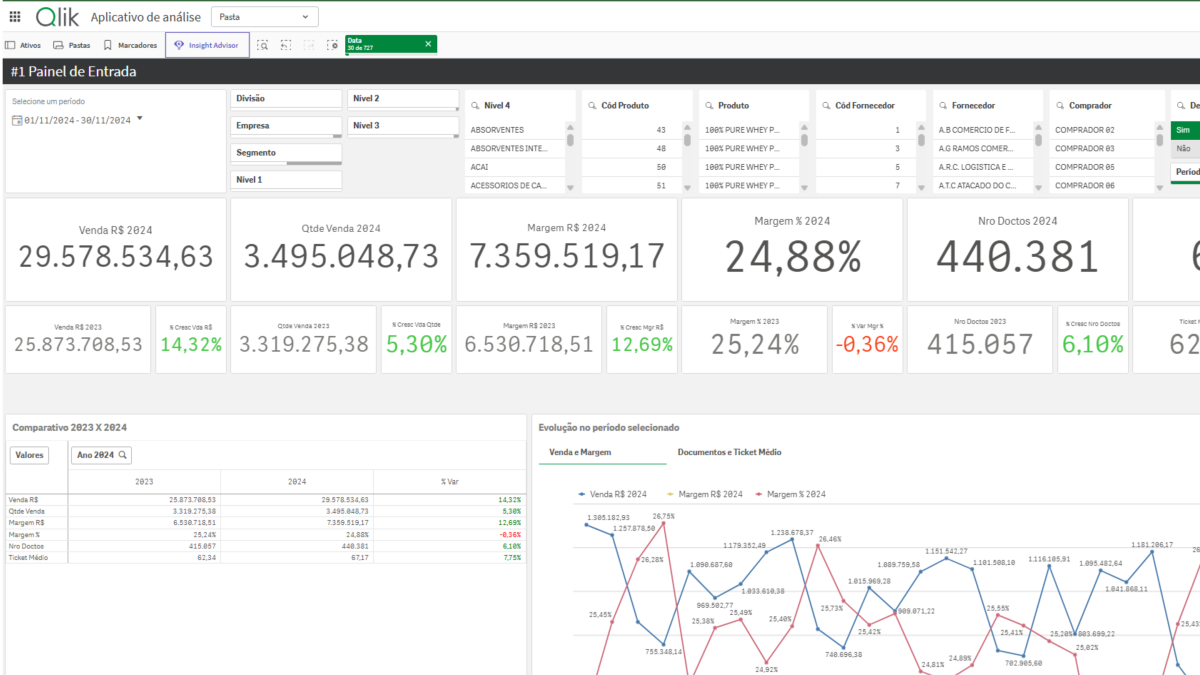
Task: Select Não option in the filter
Action: pyautogui.click(x=1184, y=148)
